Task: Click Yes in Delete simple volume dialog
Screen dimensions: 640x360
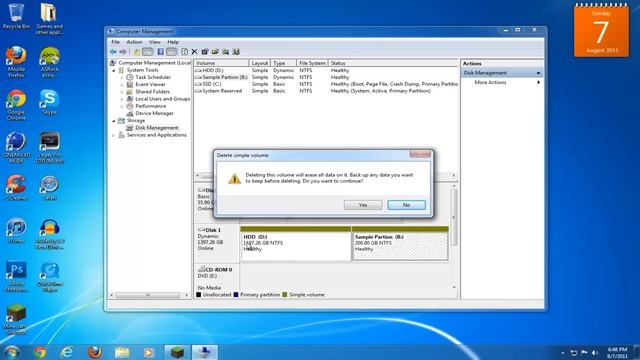Action: click(363, 205)
